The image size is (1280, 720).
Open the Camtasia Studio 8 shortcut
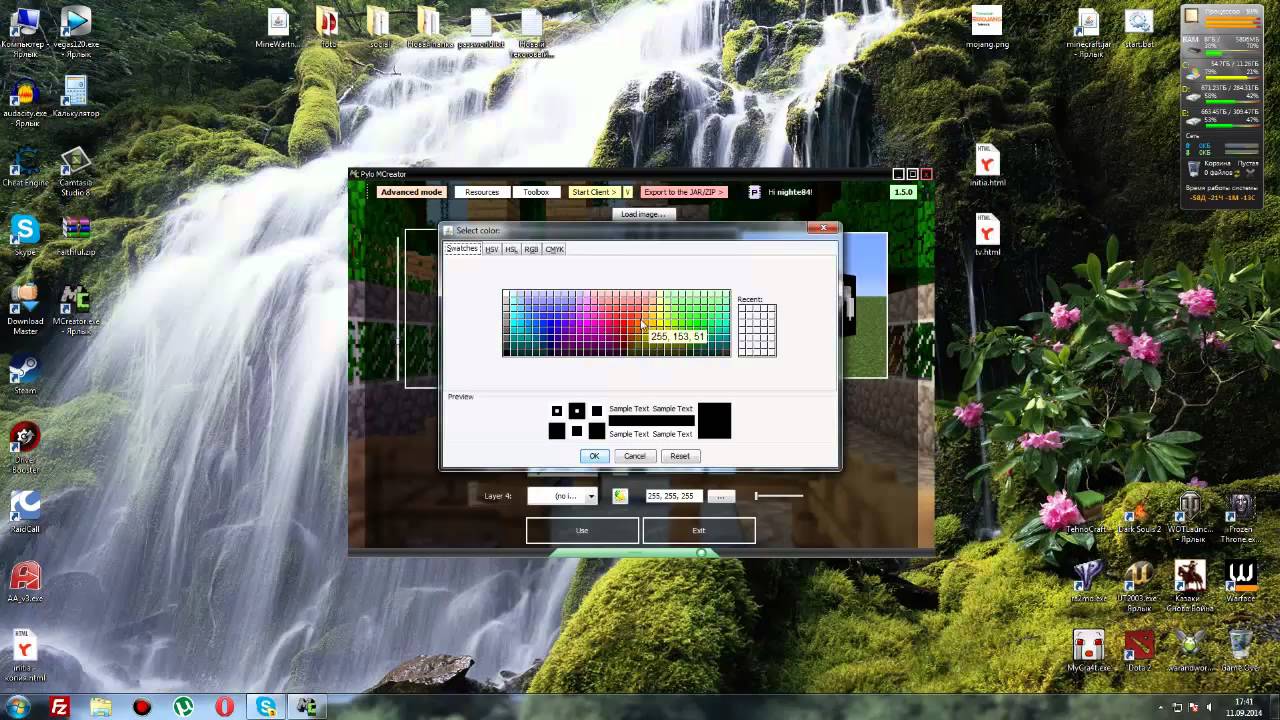(76, 171)
